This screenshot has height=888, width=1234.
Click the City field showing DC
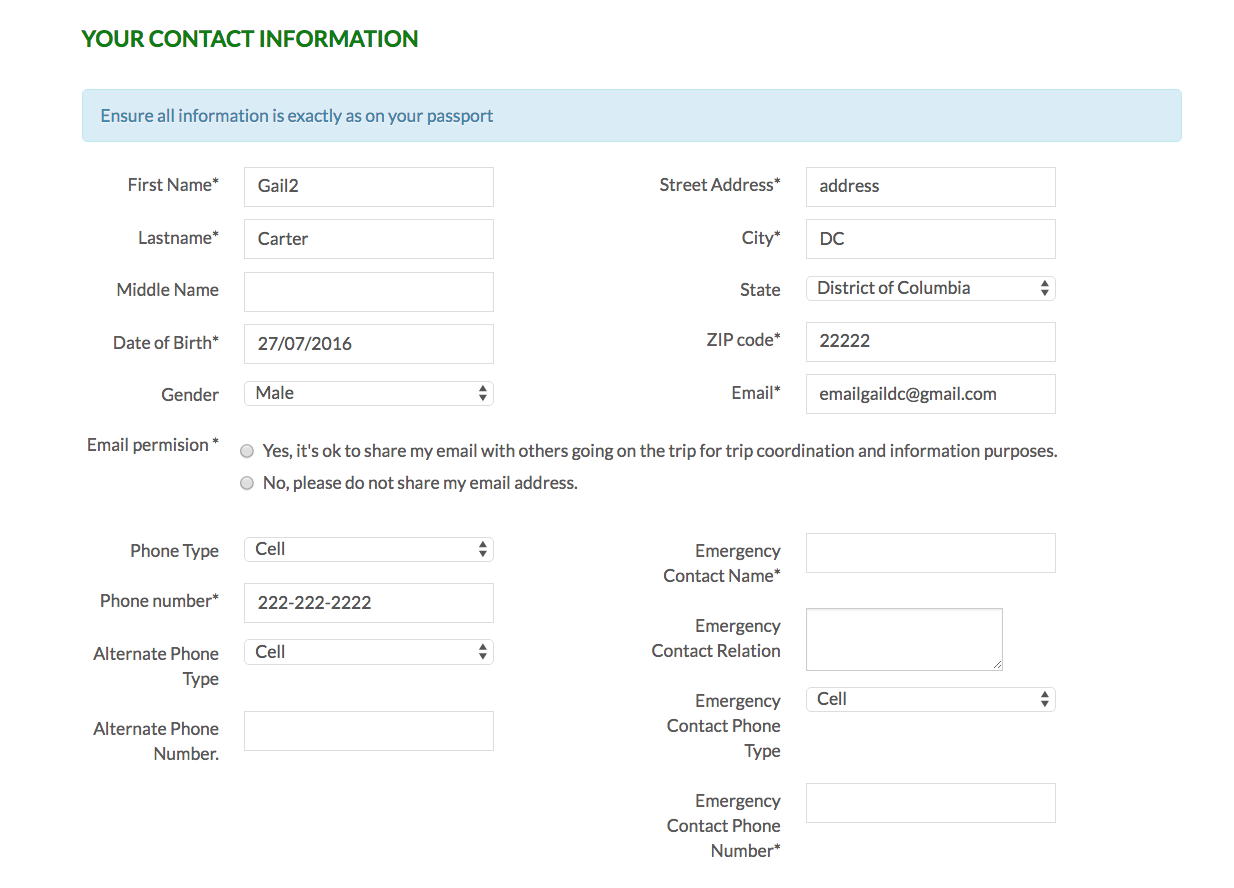pyautogui.click(x=930, y=238)
